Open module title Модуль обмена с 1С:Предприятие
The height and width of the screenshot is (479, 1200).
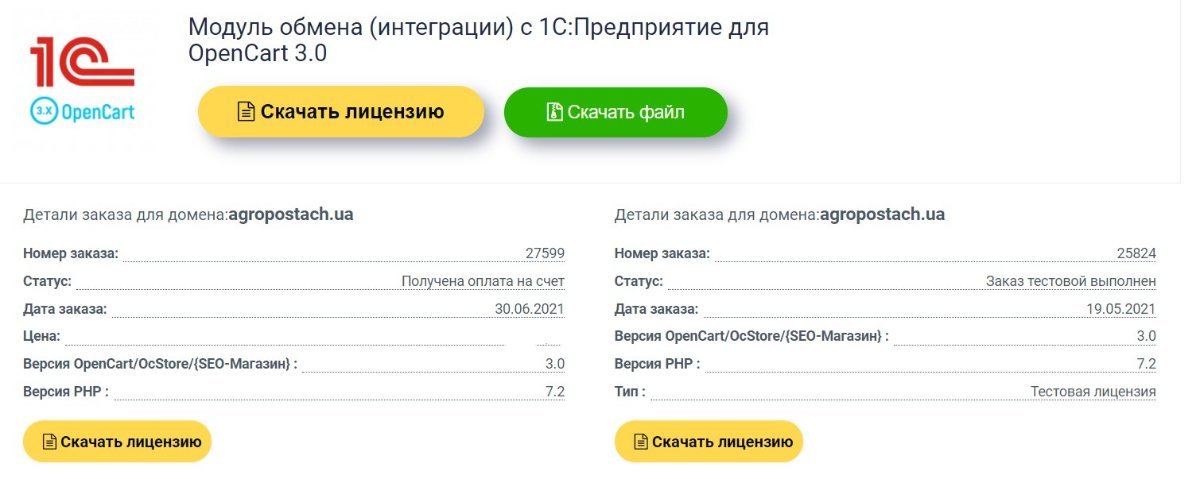(479, 40)
